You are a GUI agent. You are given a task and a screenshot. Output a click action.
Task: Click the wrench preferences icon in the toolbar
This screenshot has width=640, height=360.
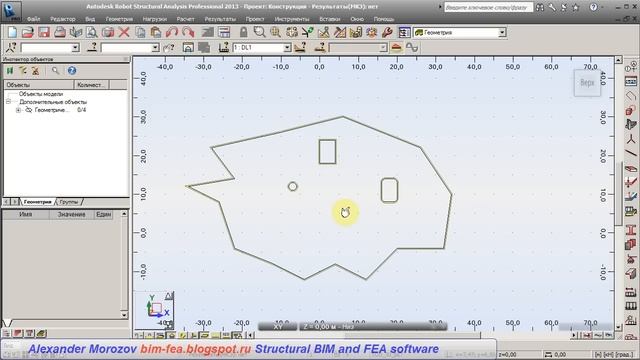pos(387,32)
